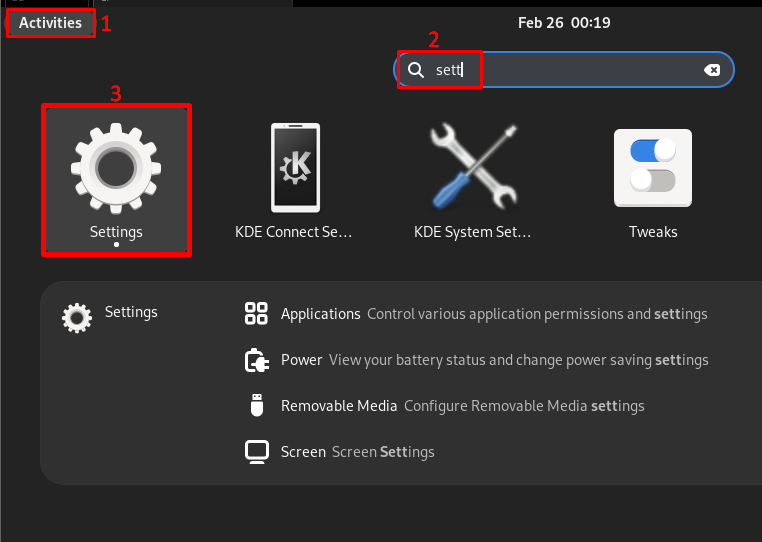Open the Feb 26 clock menu

pyautogui.click(x=564, y=23)
